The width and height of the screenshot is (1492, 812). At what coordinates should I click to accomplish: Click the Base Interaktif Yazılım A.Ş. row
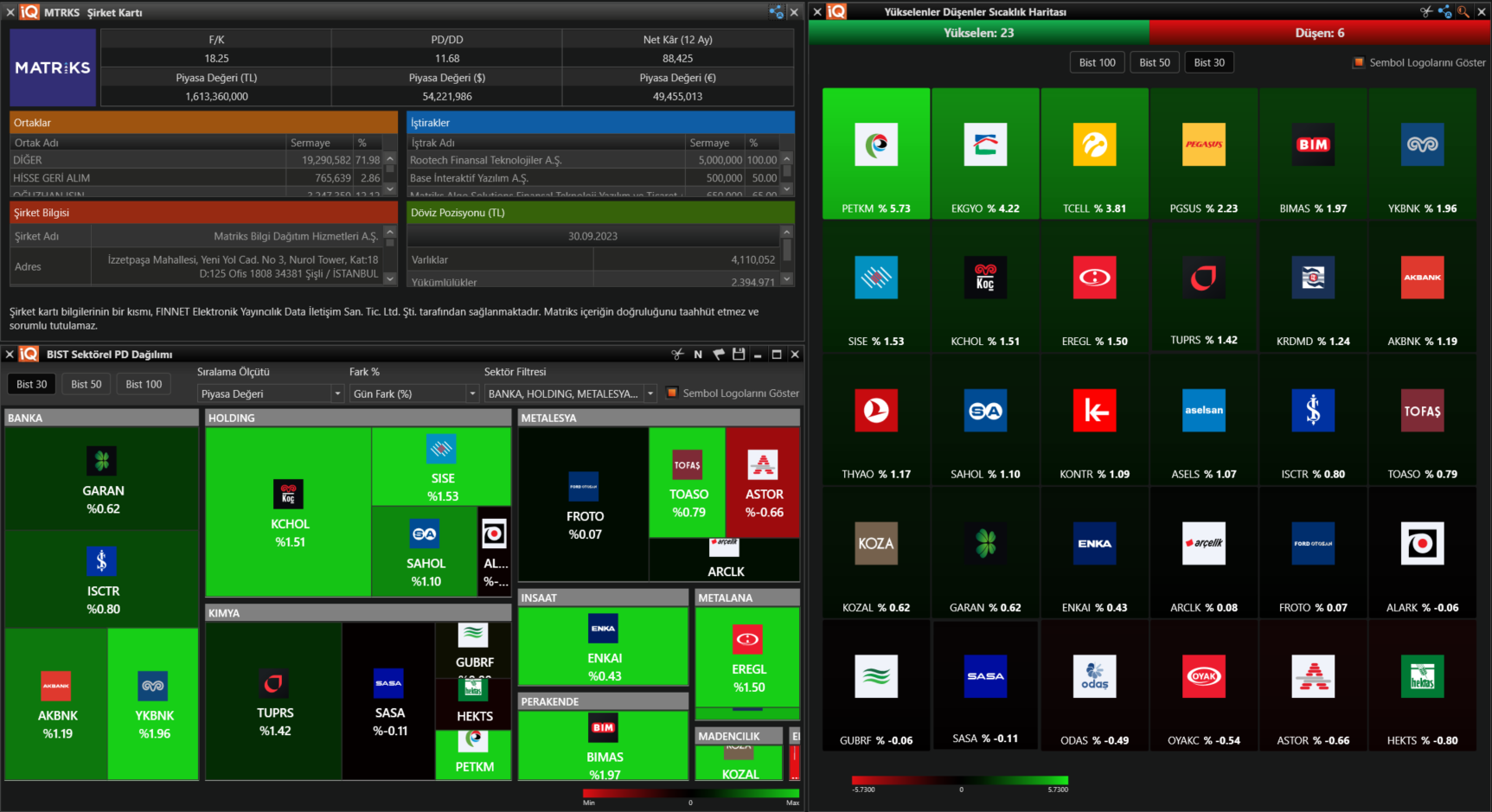click(593, 178)
